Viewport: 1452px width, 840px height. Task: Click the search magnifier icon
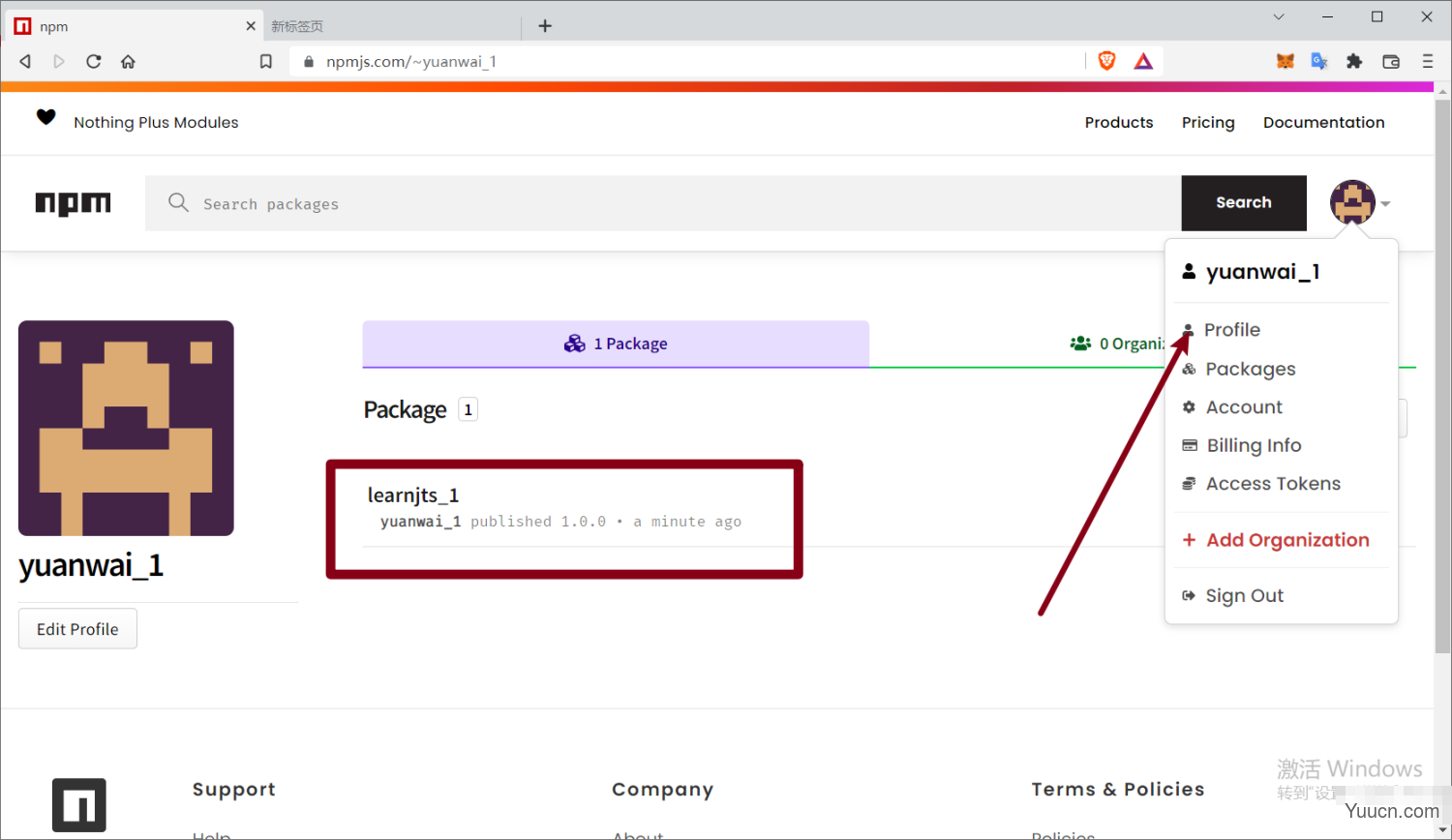point(178,202)
